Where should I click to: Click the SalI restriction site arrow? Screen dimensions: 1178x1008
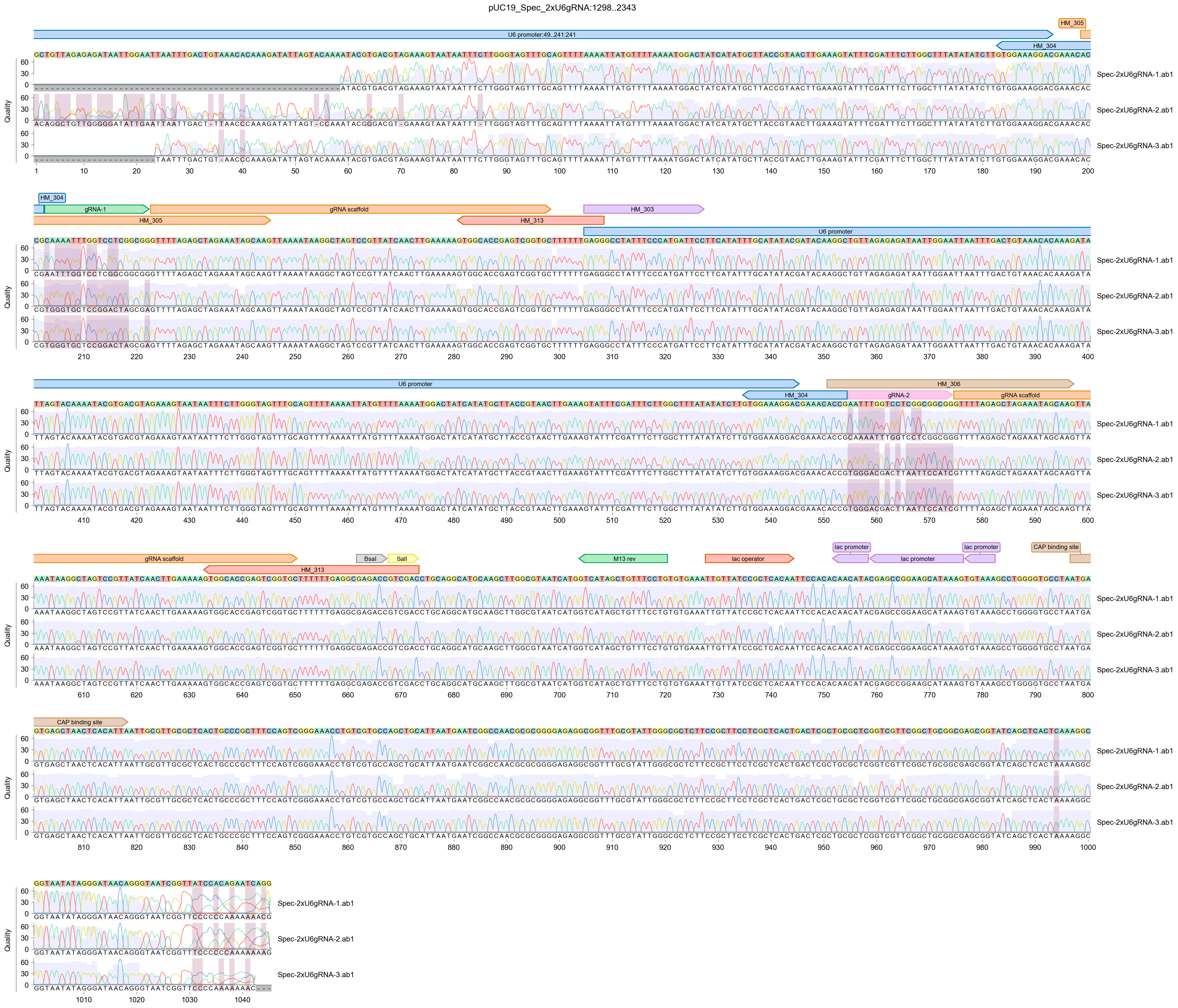tap(402, 559)
